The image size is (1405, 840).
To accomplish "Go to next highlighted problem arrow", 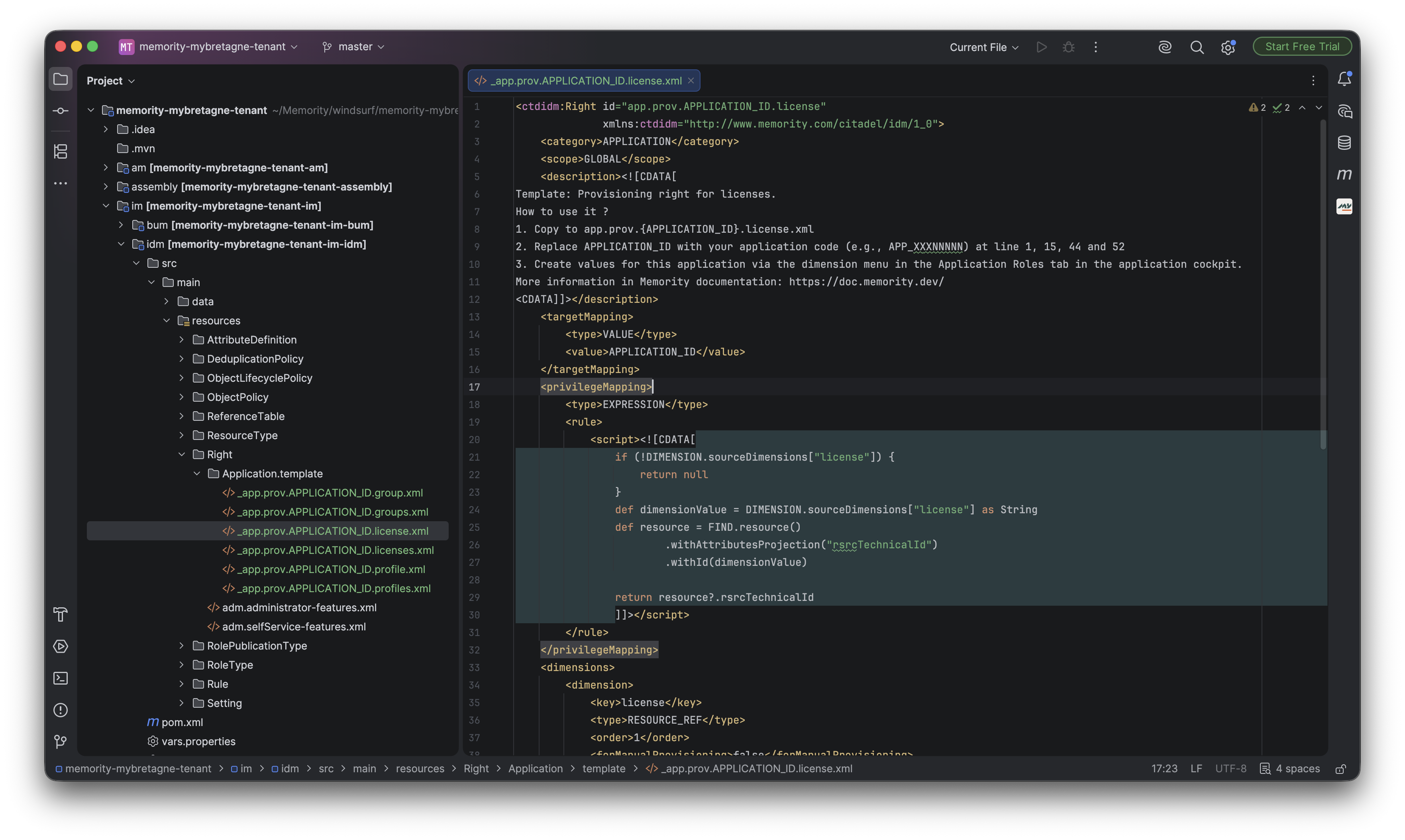I will (1319, 108).
